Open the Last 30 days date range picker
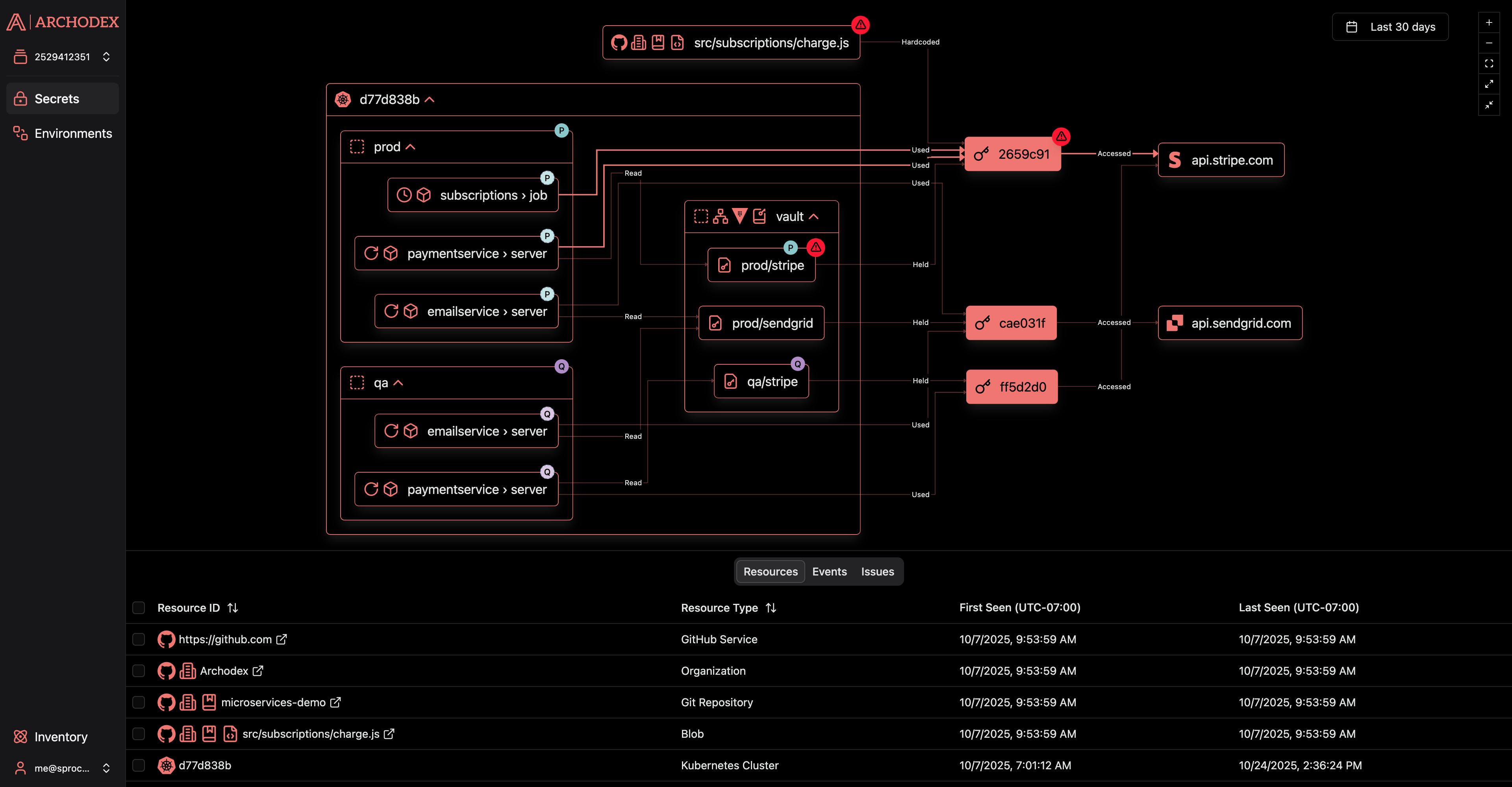The width and height of the screenshot is (1512, 787). click(1390, 26)
